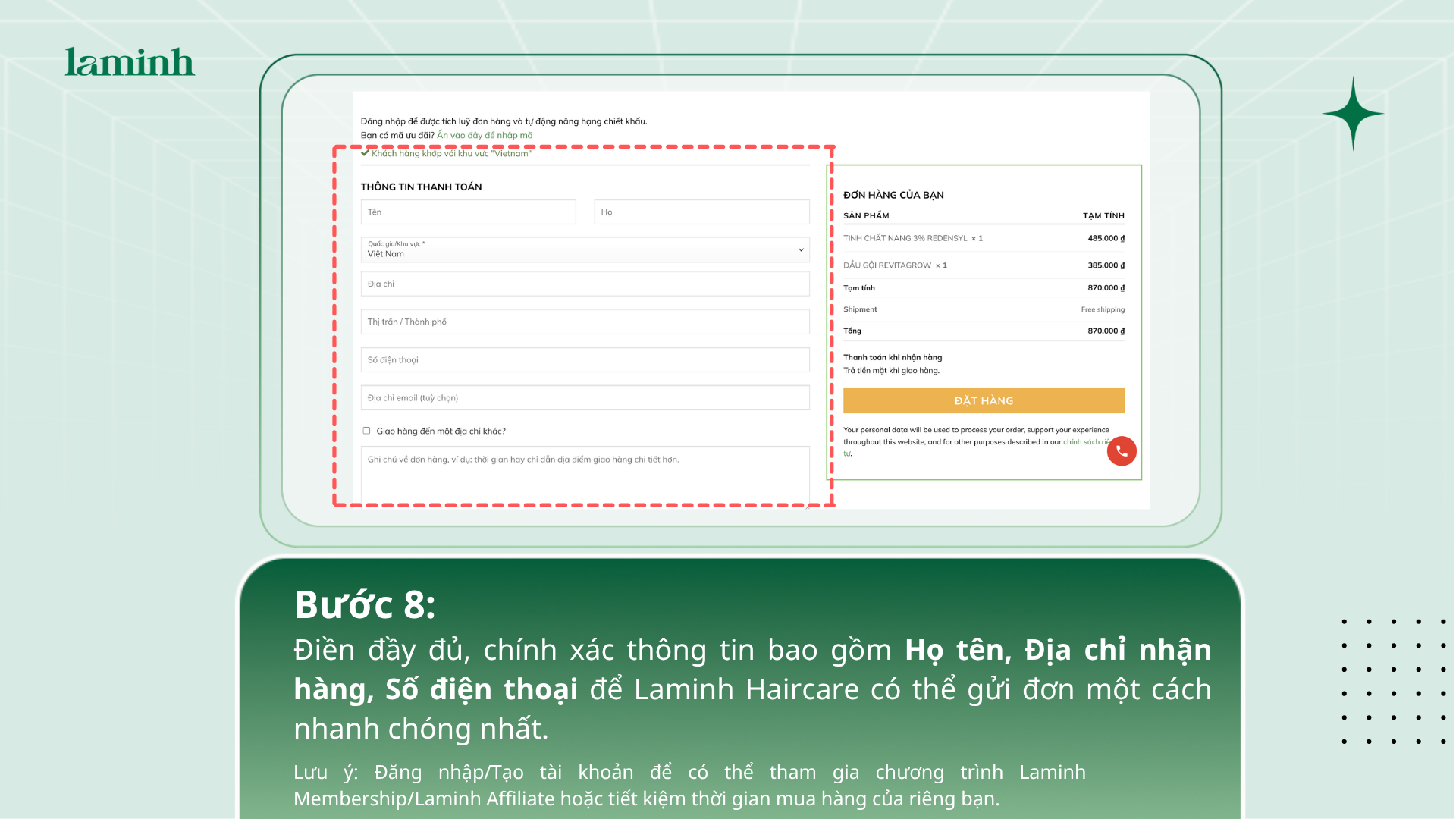Click the green four-point star decoration
Screen dimensions: 1456x819
click(x=1353, y=114)
